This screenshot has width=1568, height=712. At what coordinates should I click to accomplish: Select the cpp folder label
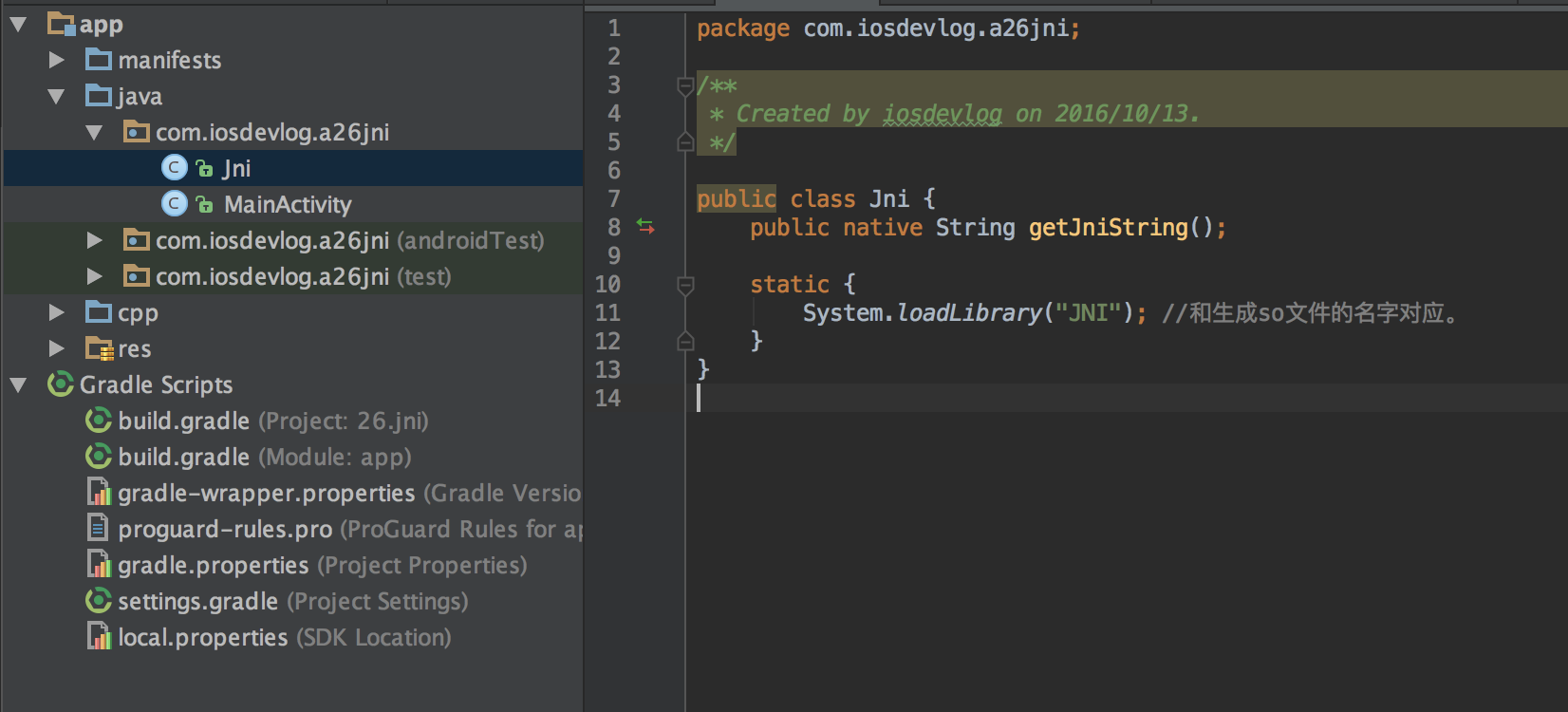coord(139,313)
